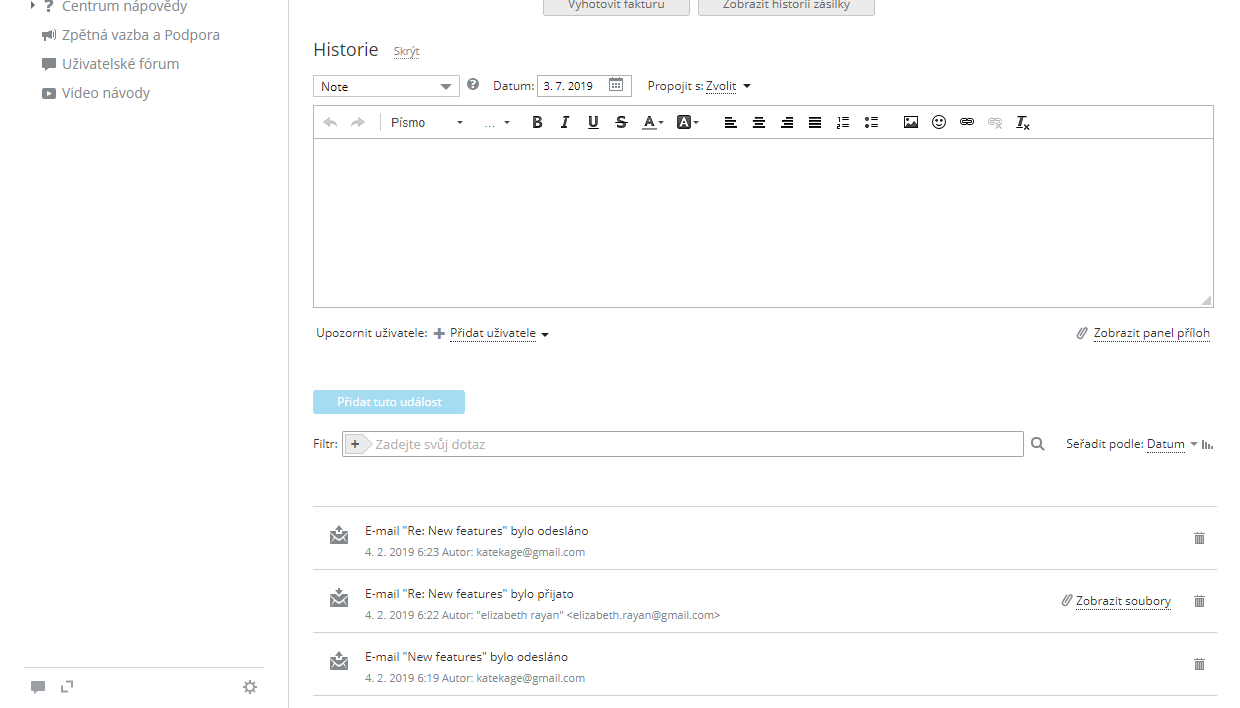The width and height of the screenshot is (1240, 708).
Task: Open calendar picker beside Datum field
Action: (x=616, y=86)
